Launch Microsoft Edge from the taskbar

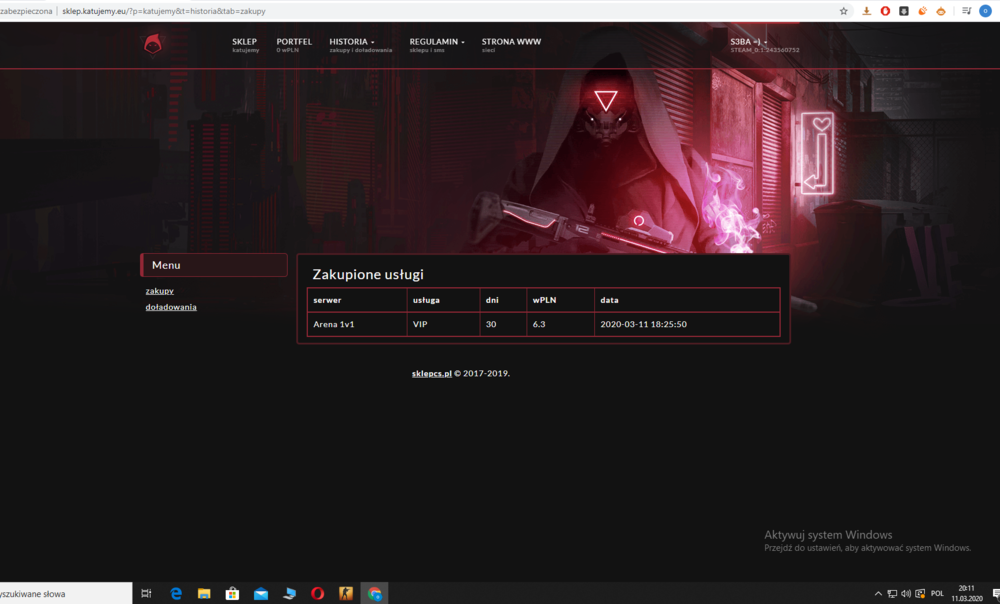pos(176,593)
